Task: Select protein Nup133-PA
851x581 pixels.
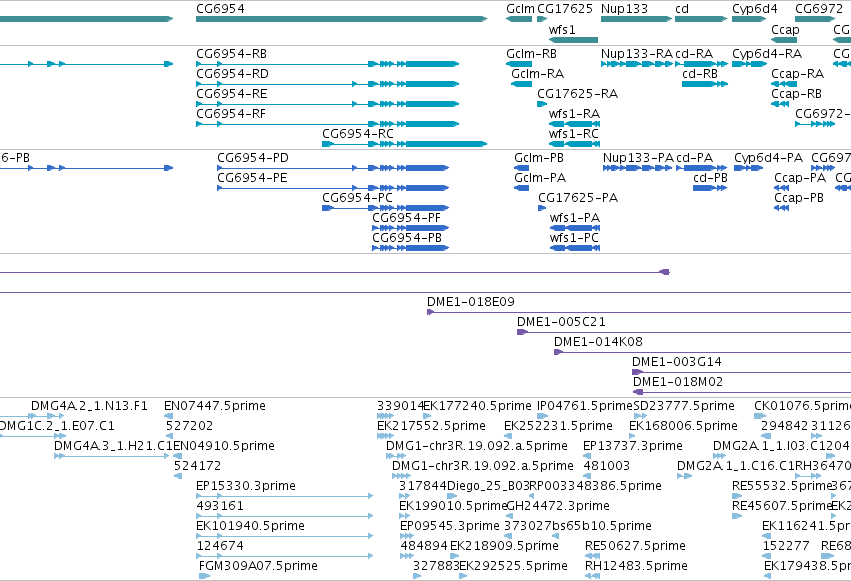Action: tap(637, 168)
